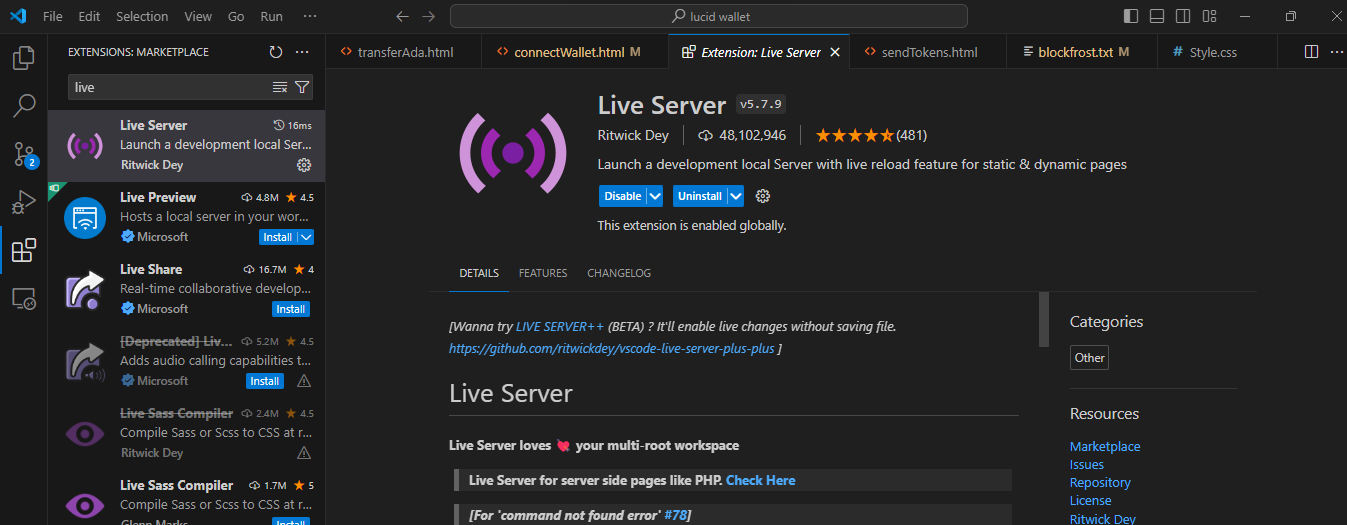Viewport: 1347px width, 525px height.
Task: Open editor more actions ellipsis
Action: click(1336, 52)
